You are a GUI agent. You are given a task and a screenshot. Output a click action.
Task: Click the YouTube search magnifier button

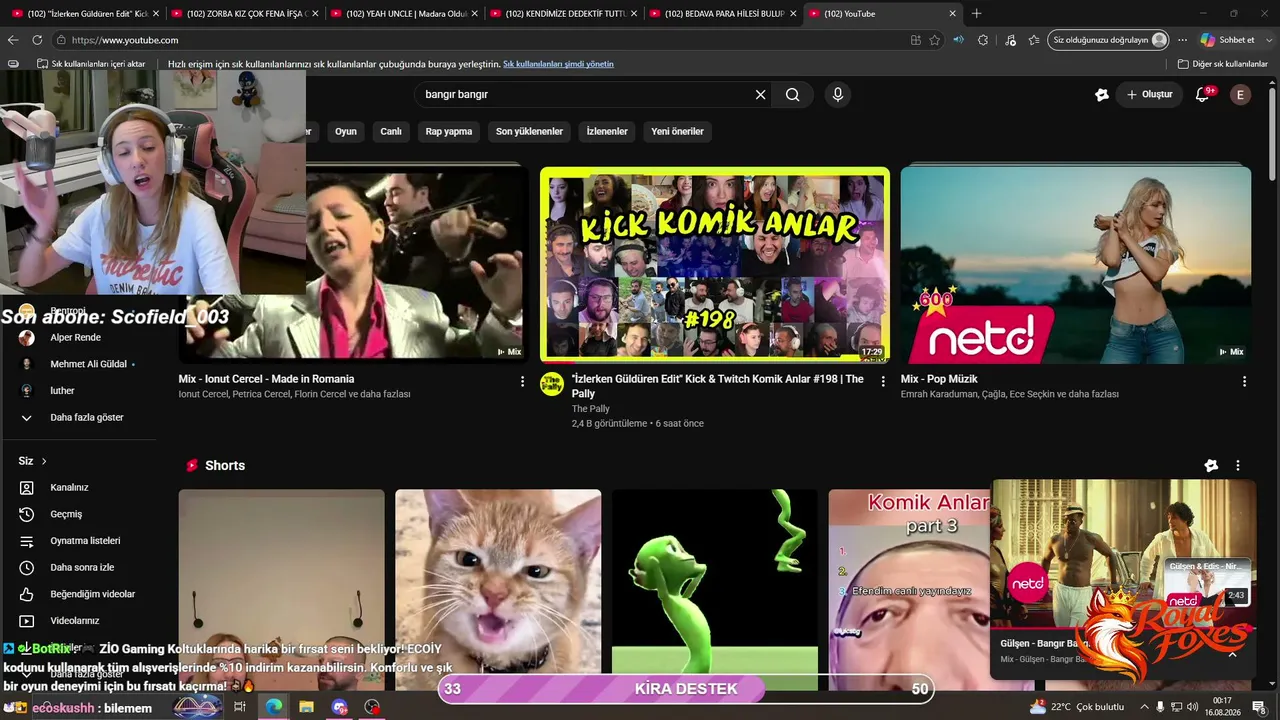(792, 94)
